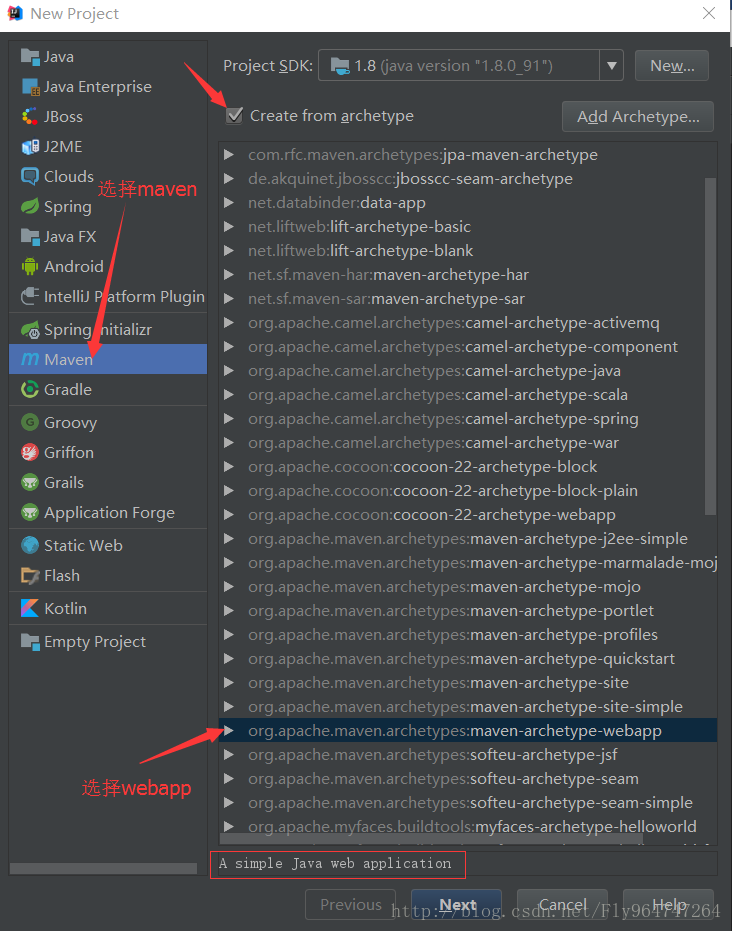
Task: Click the Cancel button
Action: (562, 904)
